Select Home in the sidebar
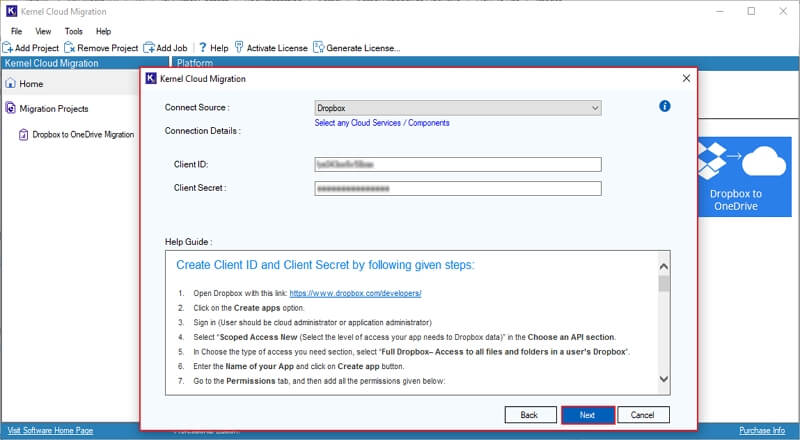This screenshot has height=440, width=800. (x=31, y=84)
